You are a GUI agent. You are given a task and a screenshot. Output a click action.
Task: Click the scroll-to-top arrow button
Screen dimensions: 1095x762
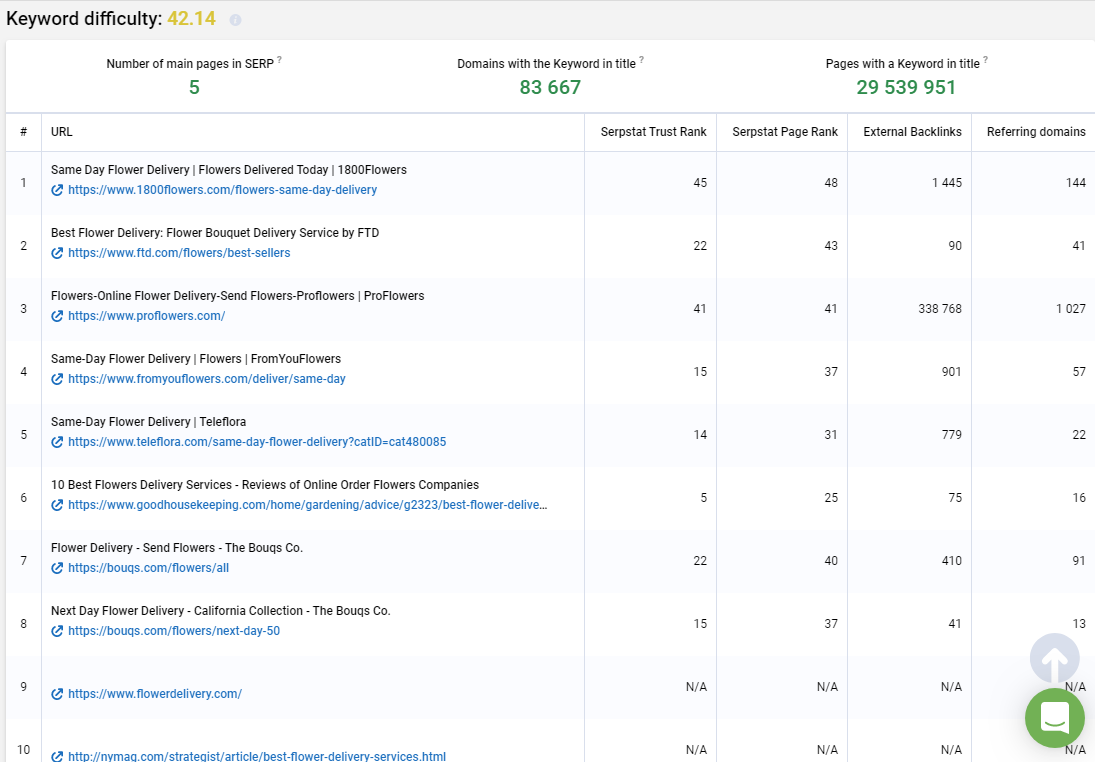click(1054, 659)
